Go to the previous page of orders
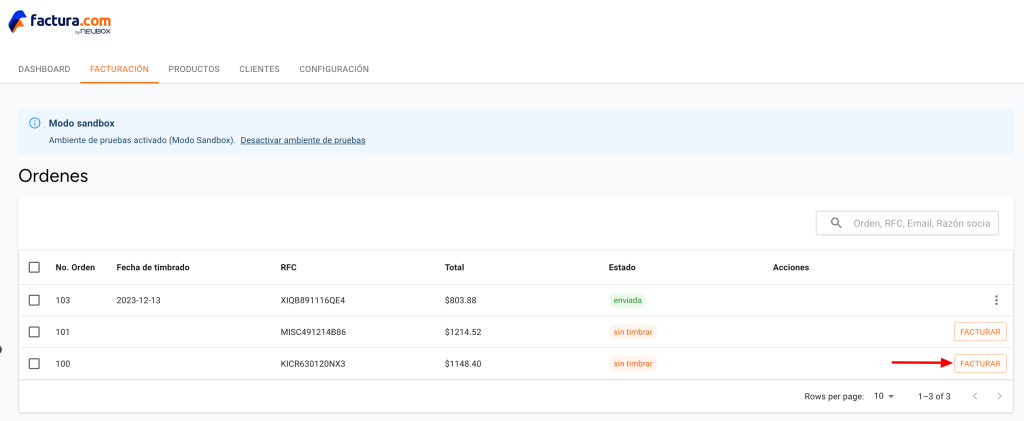 pos(974,396)
